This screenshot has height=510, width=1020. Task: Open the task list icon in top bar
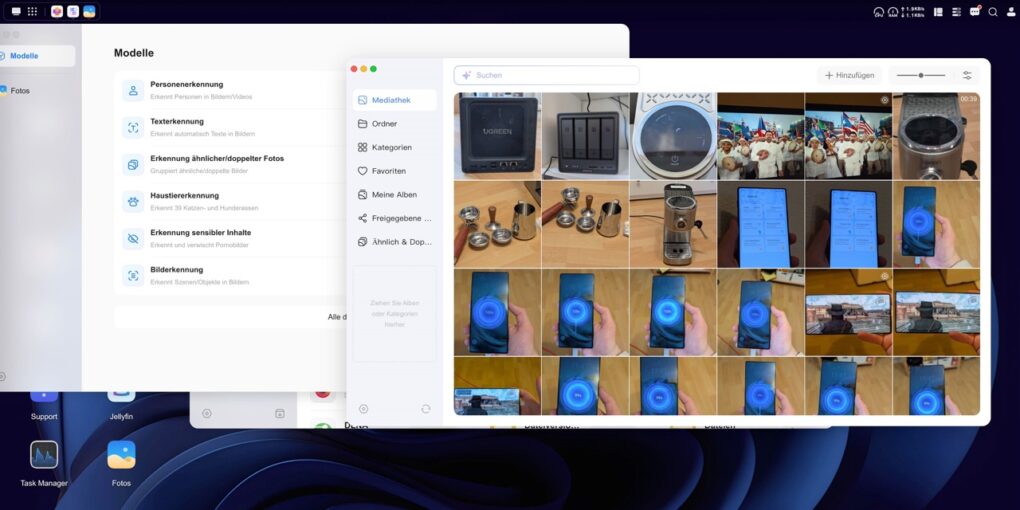(x=956, y=12)
